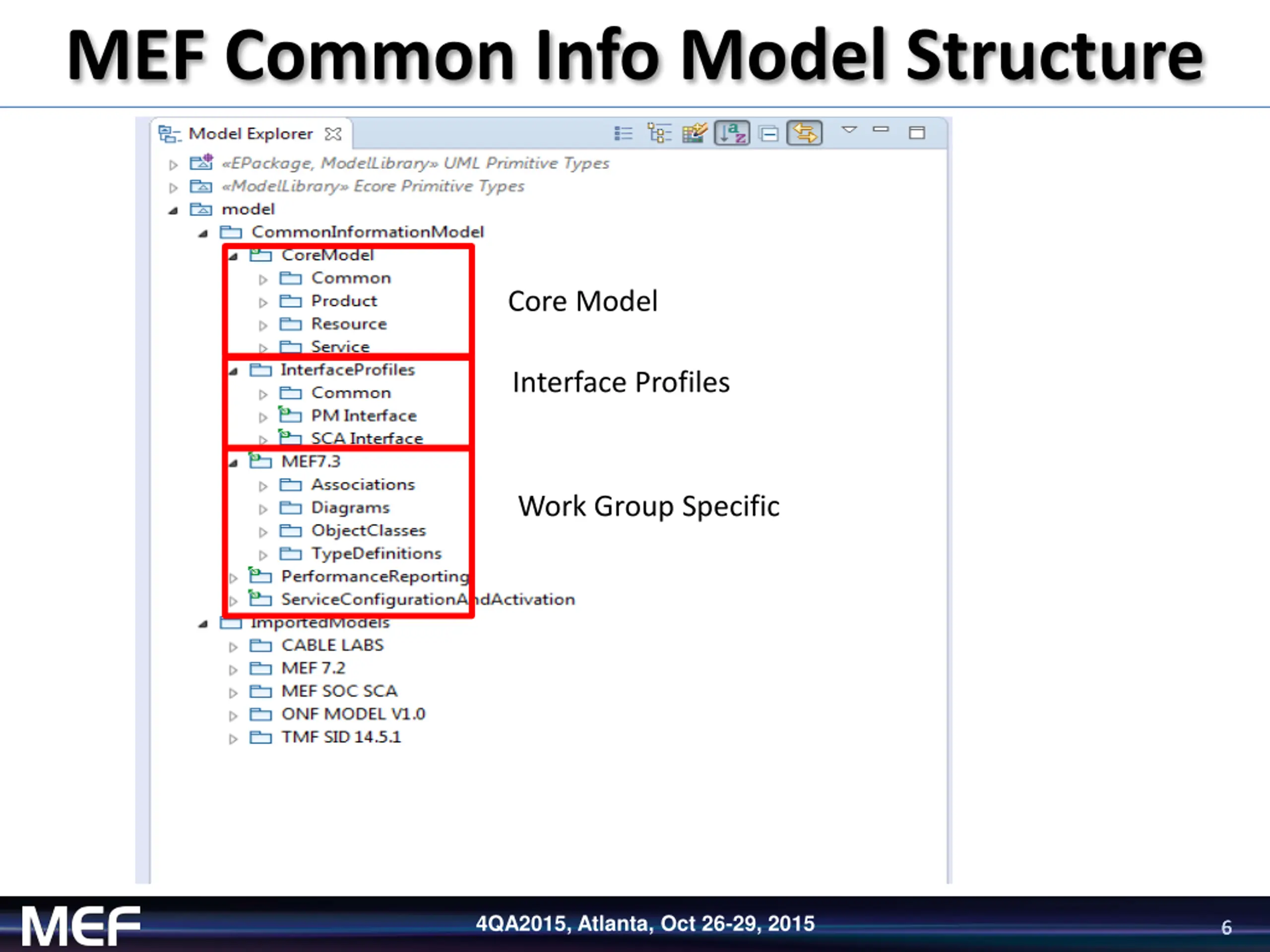The image size is (1270, 952).
Task: Collapse the ImportedModels node
Action: [203, 624]
